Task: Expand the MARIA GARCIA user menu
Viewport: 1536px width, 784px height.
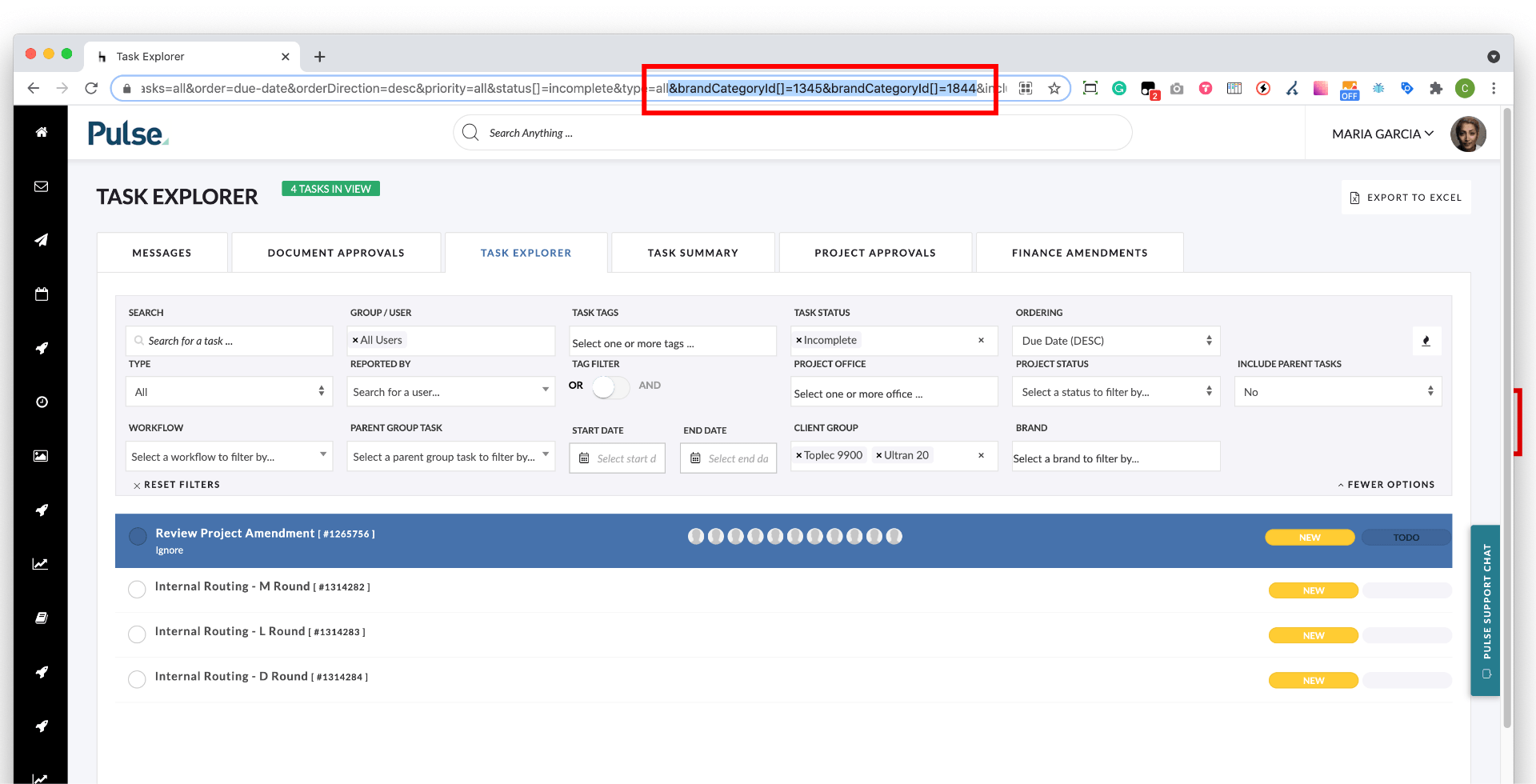Action: [1382, 134]
